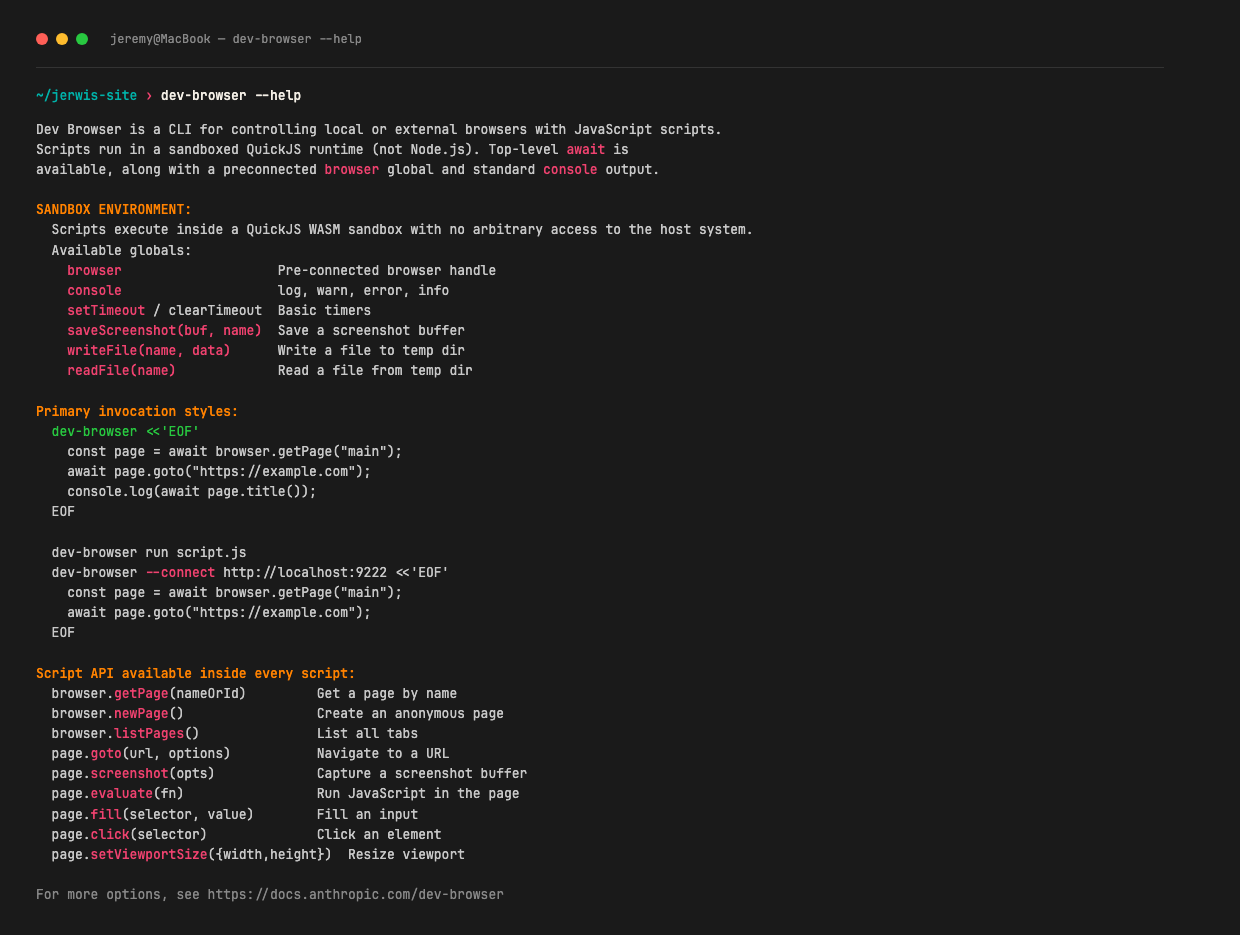Click the 'dev-browser run script.js' line
Viewport: 1240px width, 935px height.
tap(149, 553)
